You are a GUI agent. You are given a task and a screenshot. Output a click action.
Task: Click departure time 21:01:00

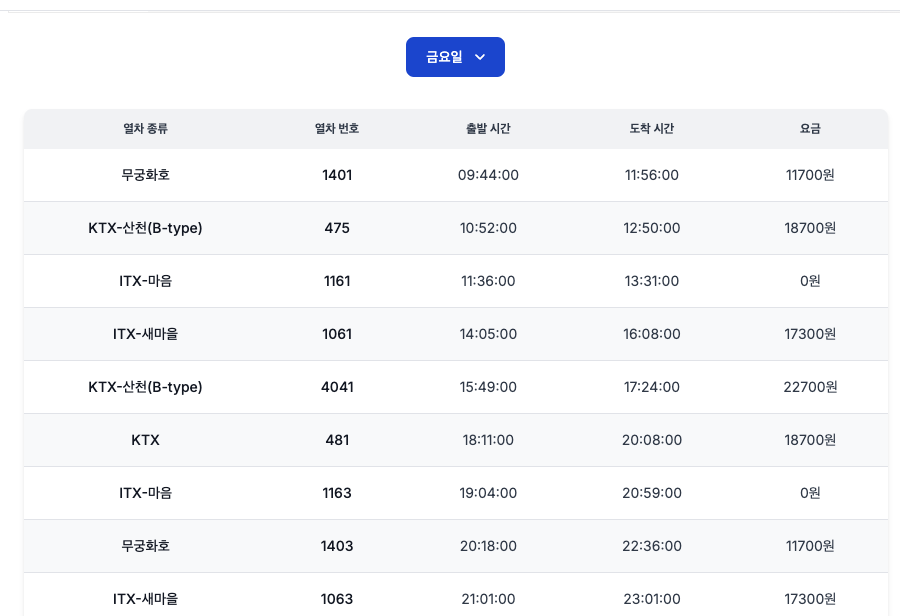click(488, 599)
